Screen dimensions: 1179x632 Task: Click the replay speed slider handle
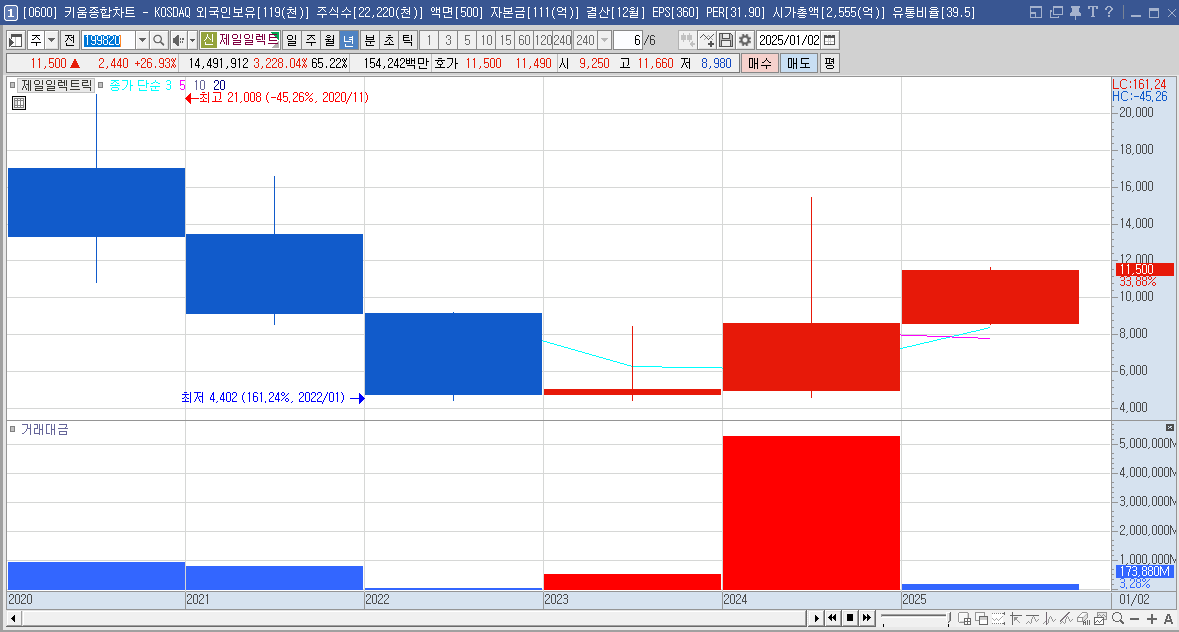coord(950,618)
